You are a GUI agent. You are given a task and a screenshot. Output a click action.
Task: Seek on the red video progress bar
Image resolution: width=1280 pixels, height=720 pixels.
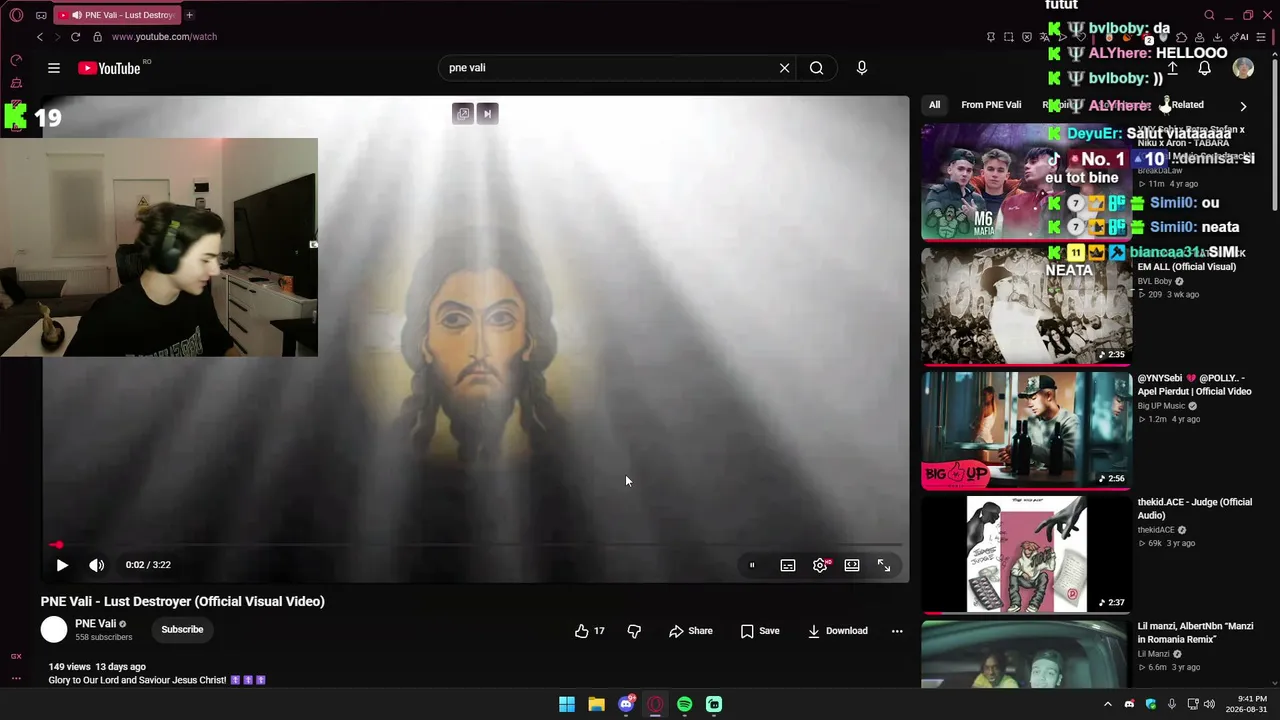(476, 545)
